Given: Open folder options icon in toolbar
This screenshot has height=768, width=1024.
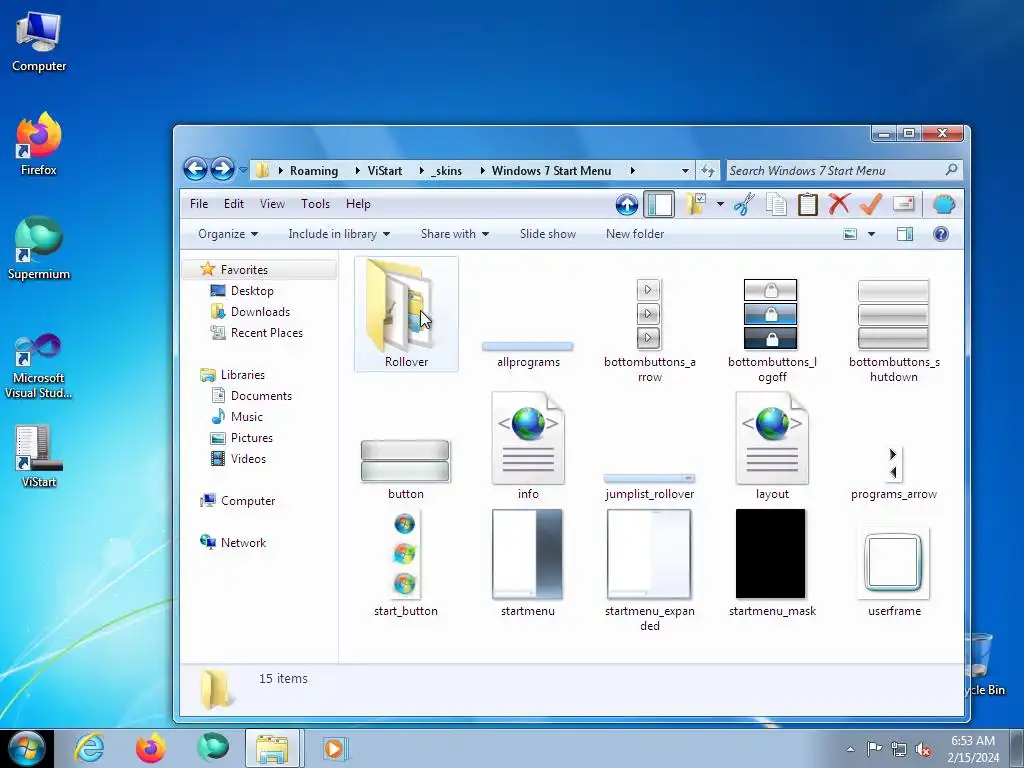Looking at the screenshot, I should (696, 204).
